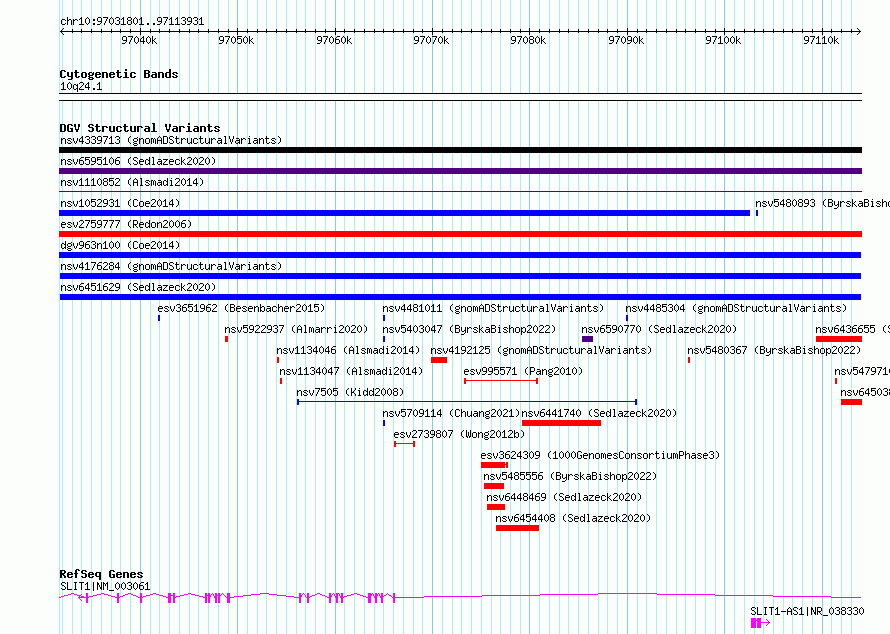This screenshot has height=634, width=890.
Task: Click the Cytogenetic Bands track title
Action: [119, 74]
